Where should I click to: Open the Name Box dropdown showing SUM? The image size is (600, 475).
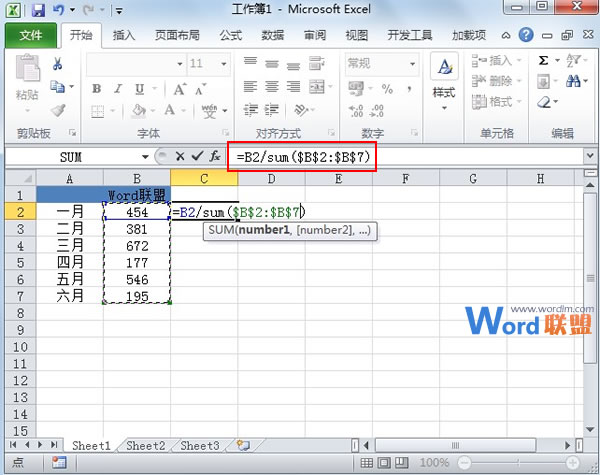click(x=146, y=157)
